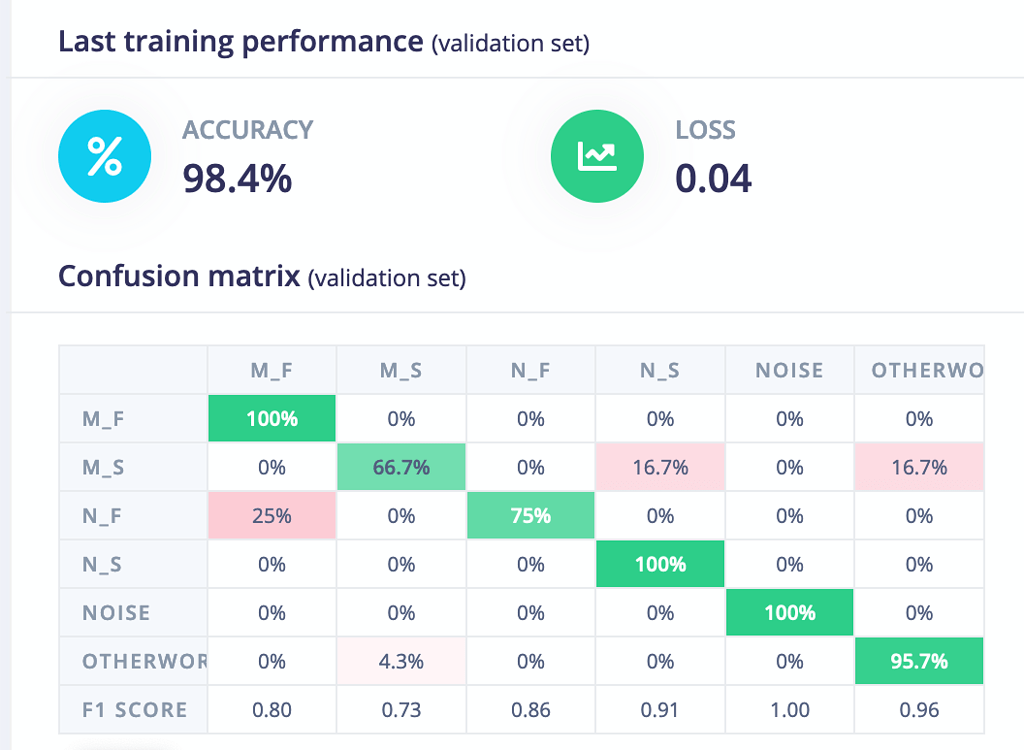Click the 0.73 F1 score value
This screenshot has height=750, width=1024.
[x=401, y=710]
